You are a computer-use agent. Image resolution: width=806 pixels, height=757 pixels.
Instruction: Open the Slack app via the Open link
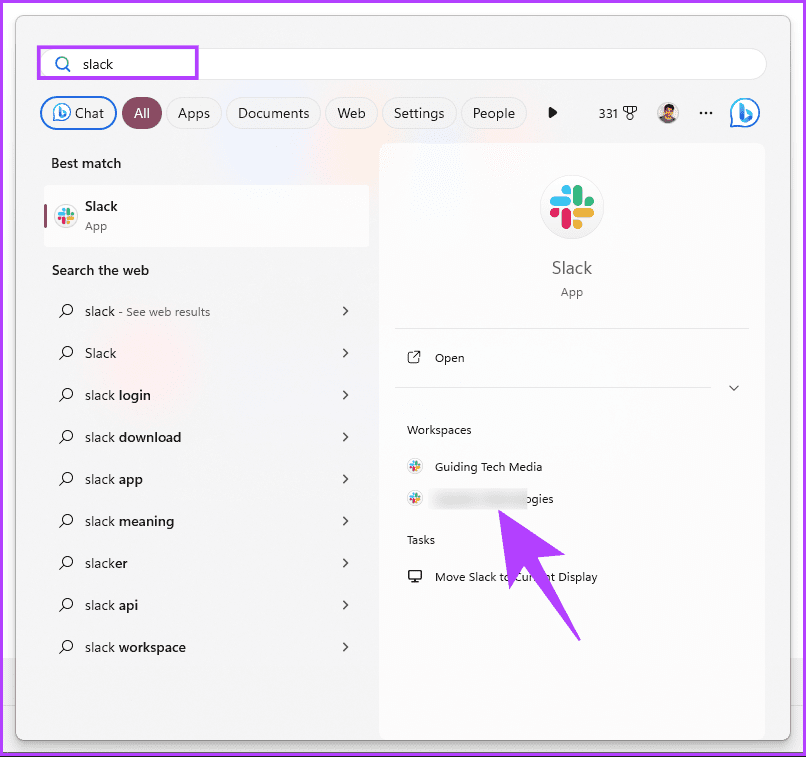[449, 357]
